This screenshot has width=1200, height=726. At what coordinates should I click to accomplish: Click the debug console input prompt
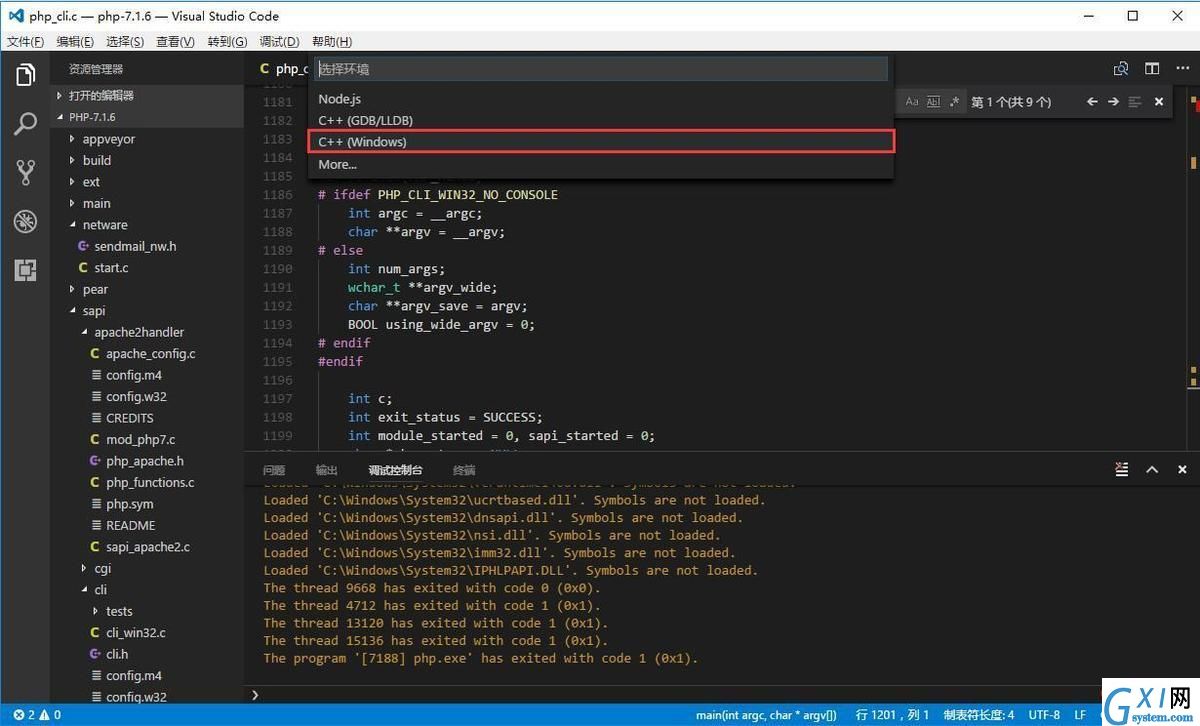tap(720, 694)
